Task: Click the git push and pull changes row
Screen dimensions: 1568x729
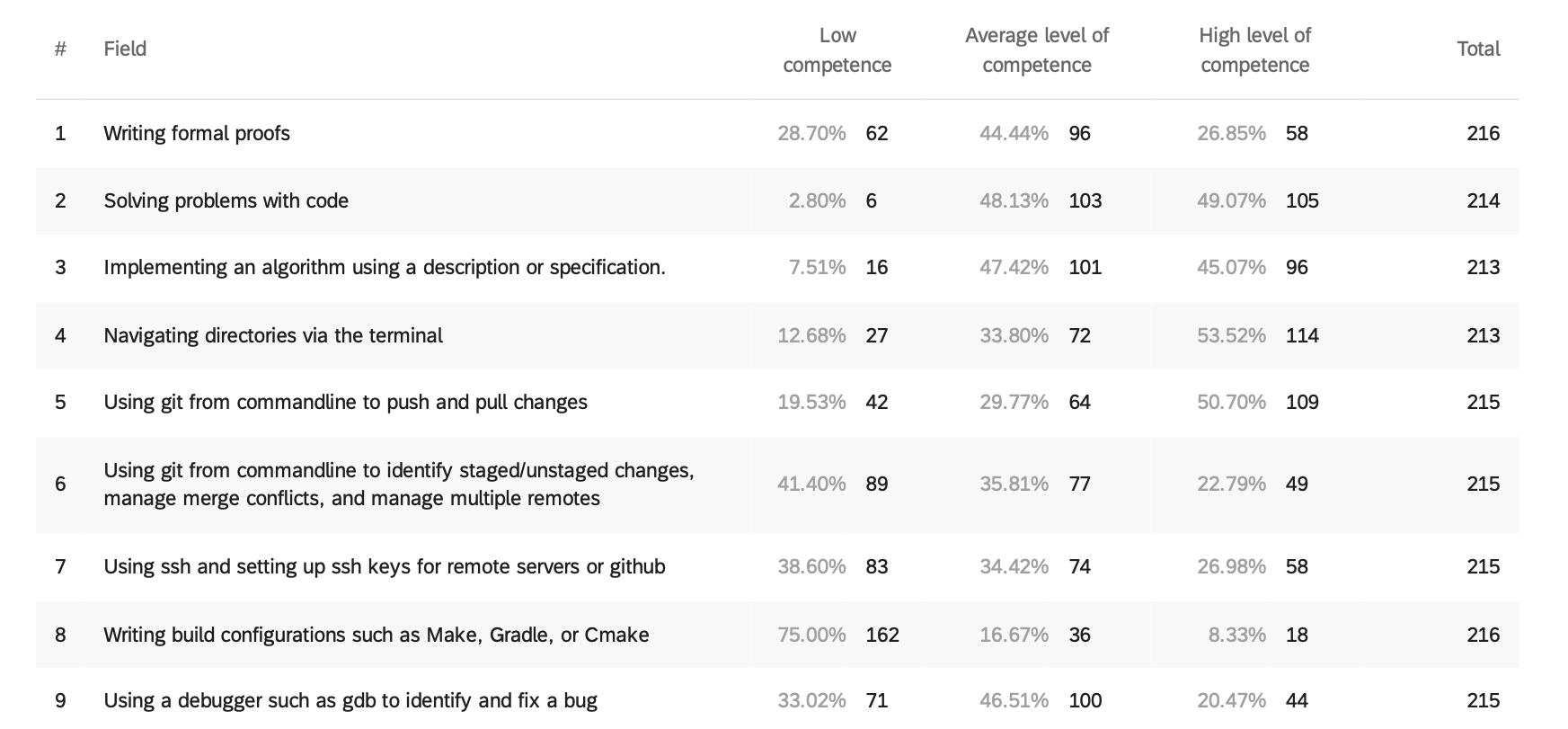Action: tap(345, 402)
